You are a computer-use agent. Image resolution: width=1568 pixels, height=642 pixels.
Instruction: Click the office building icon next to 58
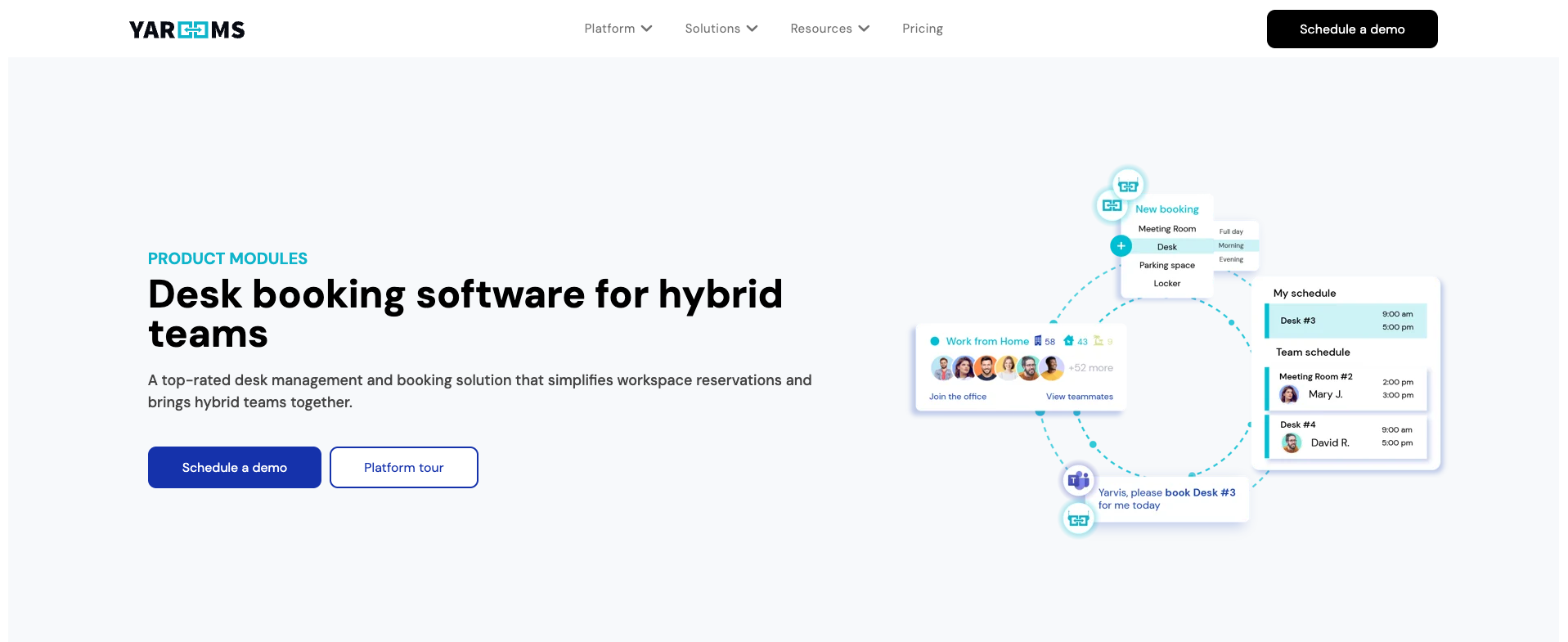[1038, 341]
